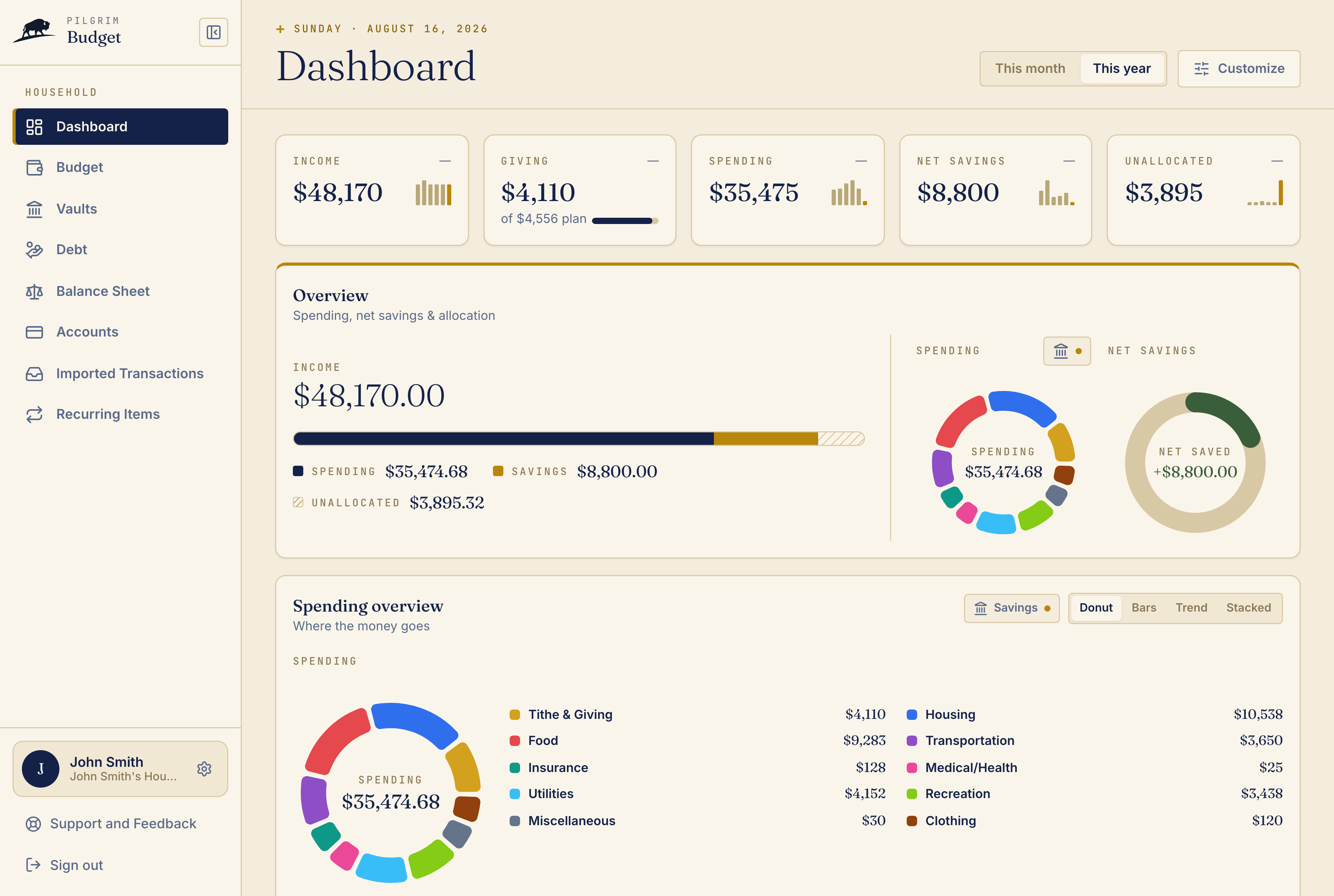Open the Dashboard nav item

point(121,126)
